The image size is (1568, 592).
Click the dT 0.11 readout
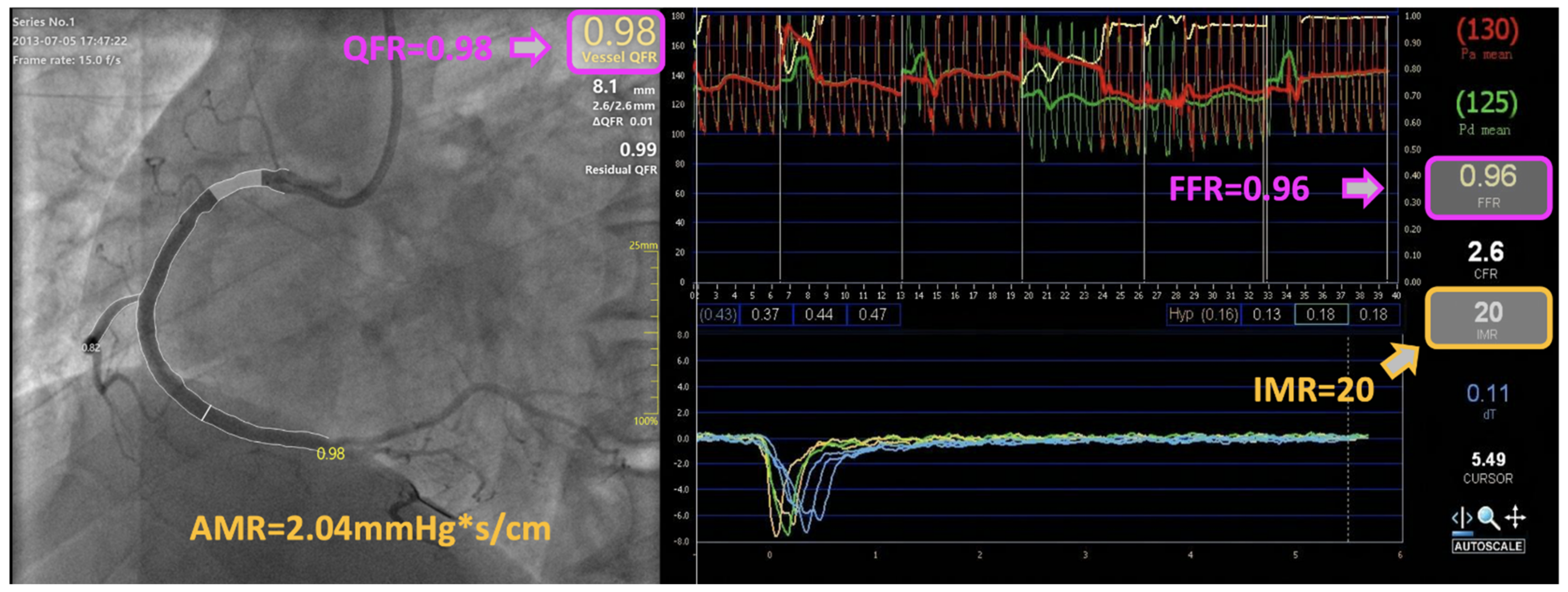(1488, 400)
